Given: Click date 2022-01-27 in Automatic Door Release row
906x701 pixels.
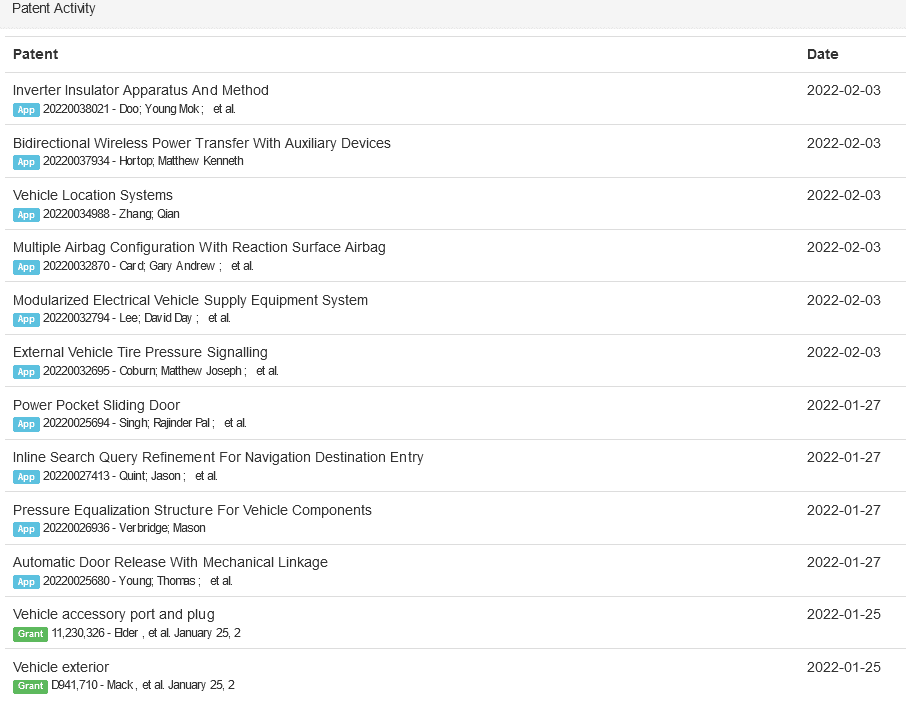Looking at the screenshot, I should [844, 562].
